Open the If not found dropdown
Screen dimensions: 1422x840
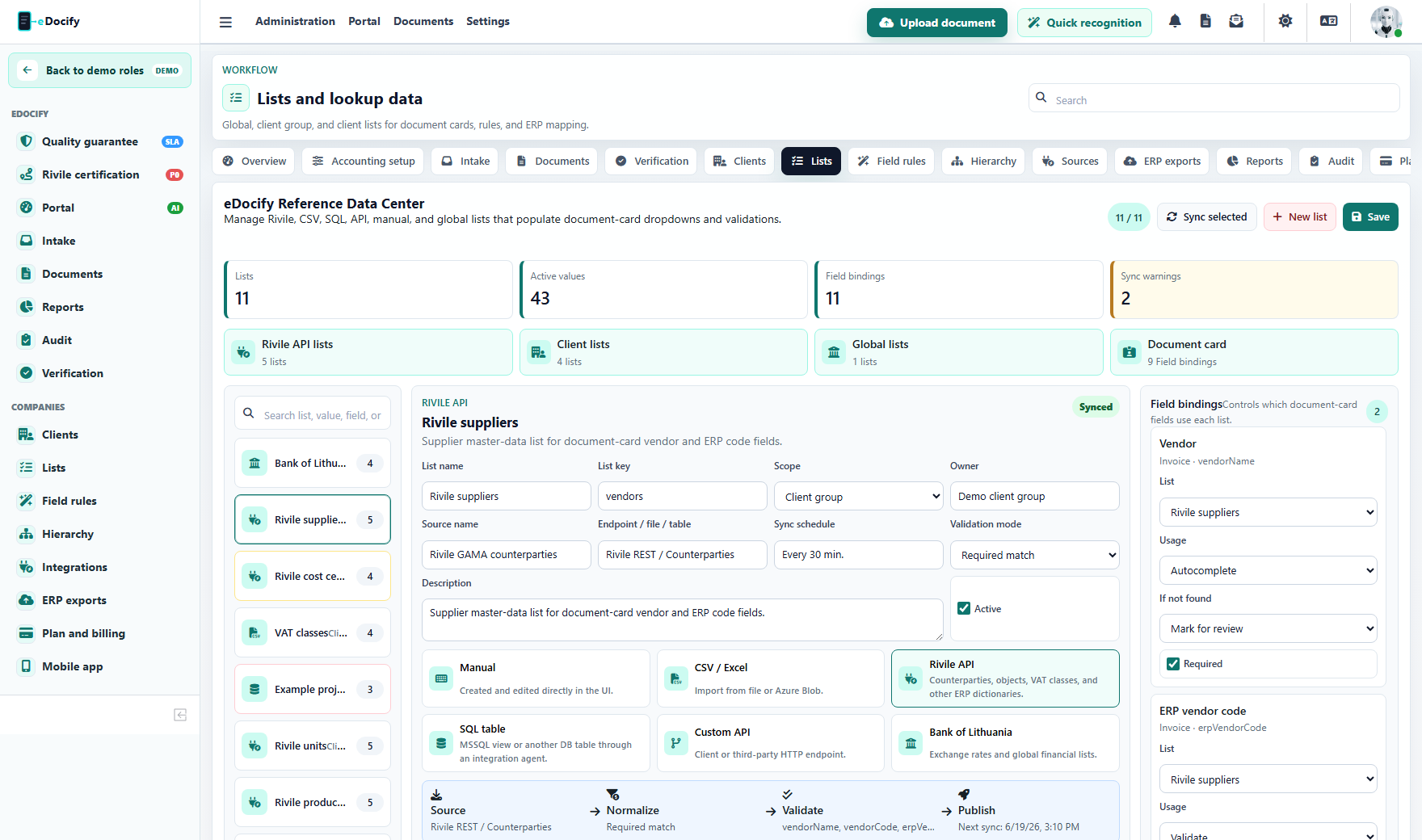1268,628
